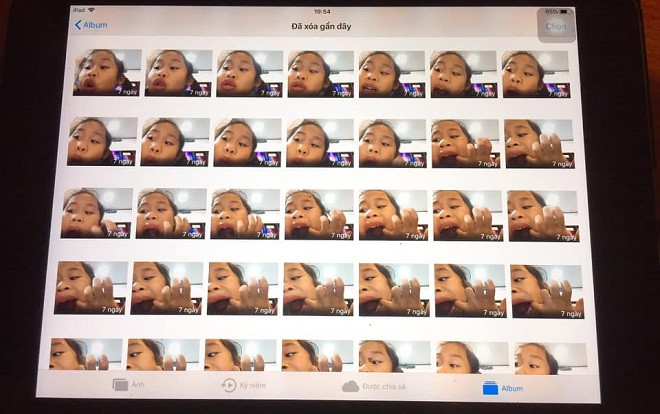Tap the Đã xóa gần đây title
This screenshot has width=660, height=414.
click(x=322, y=25)
